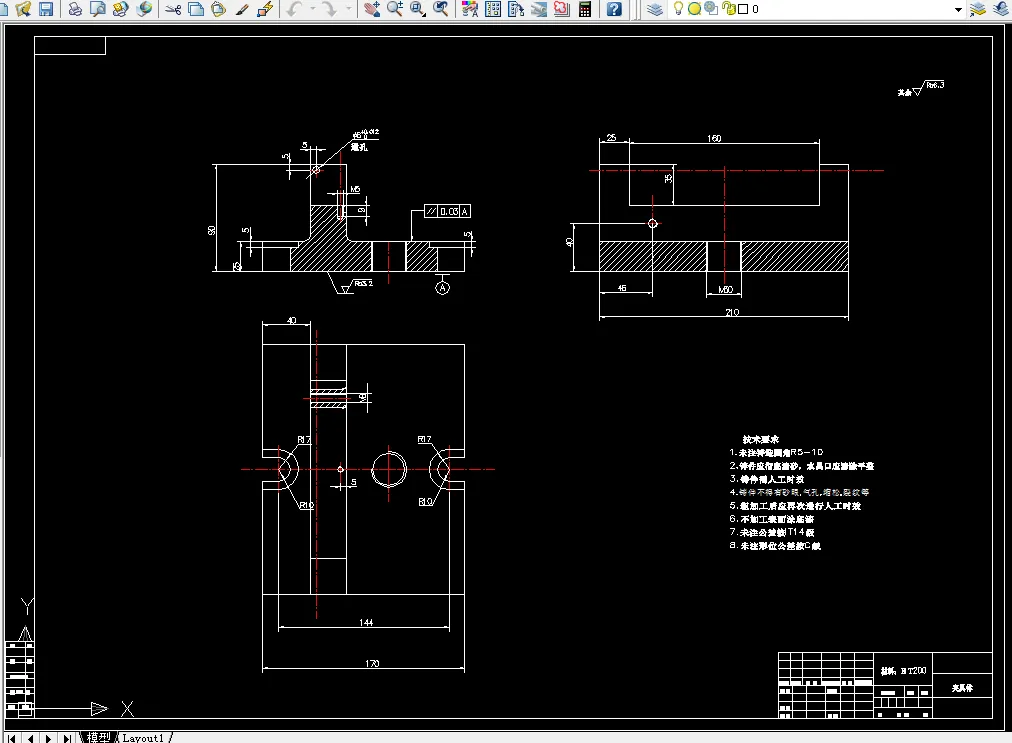This screenshot has height=743, width=1012.
Task: Click the Plot printer icon
Action: coord(75,9)
